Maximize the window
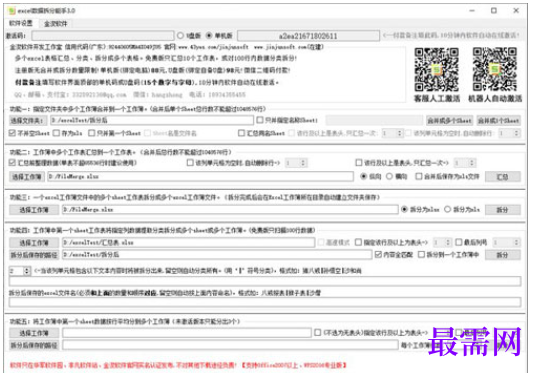The height and width of the screenshot is (373, 540). coord(494,11)
